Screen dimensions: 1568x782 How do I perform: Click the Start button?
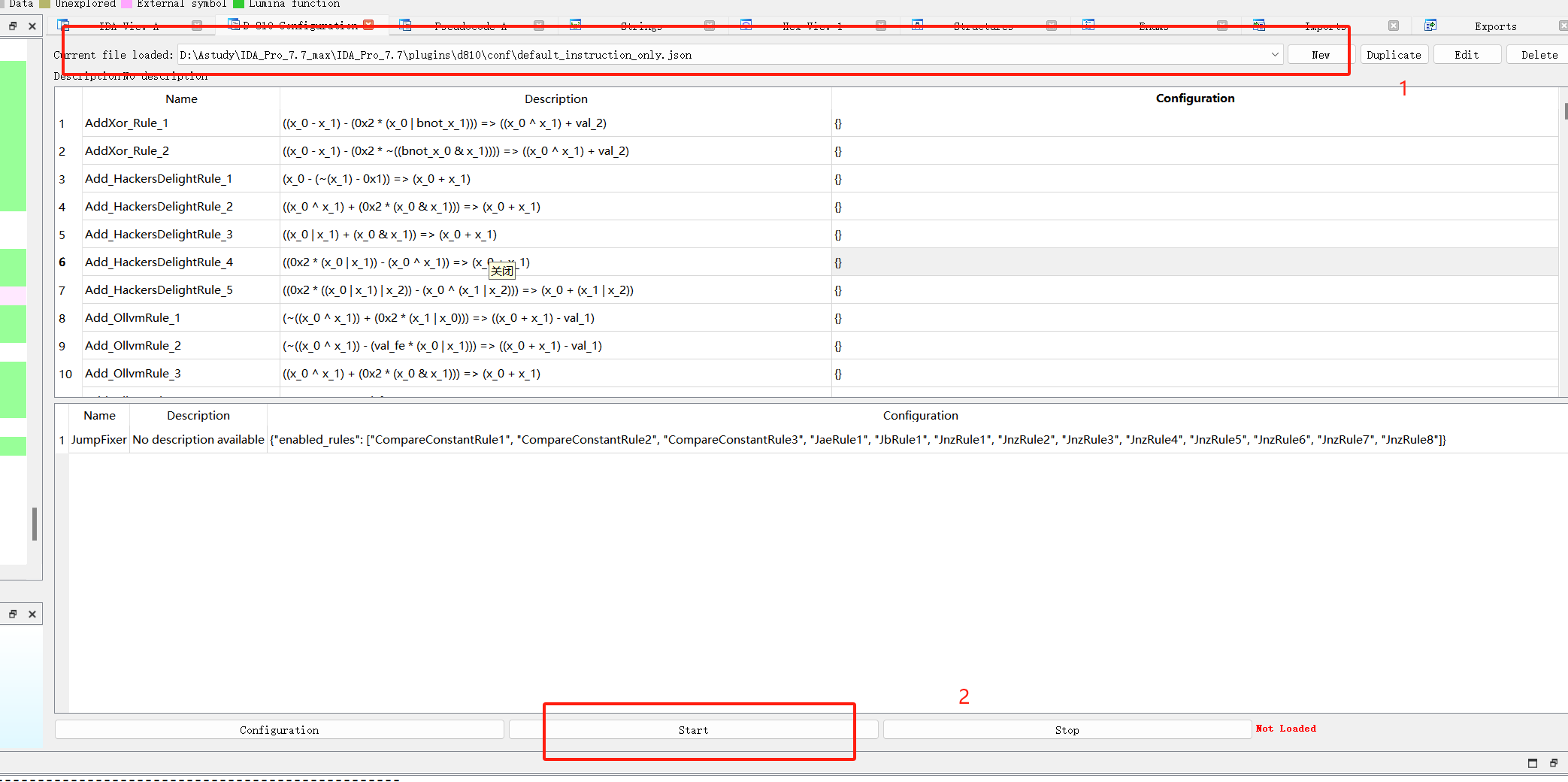pos(693,729)
